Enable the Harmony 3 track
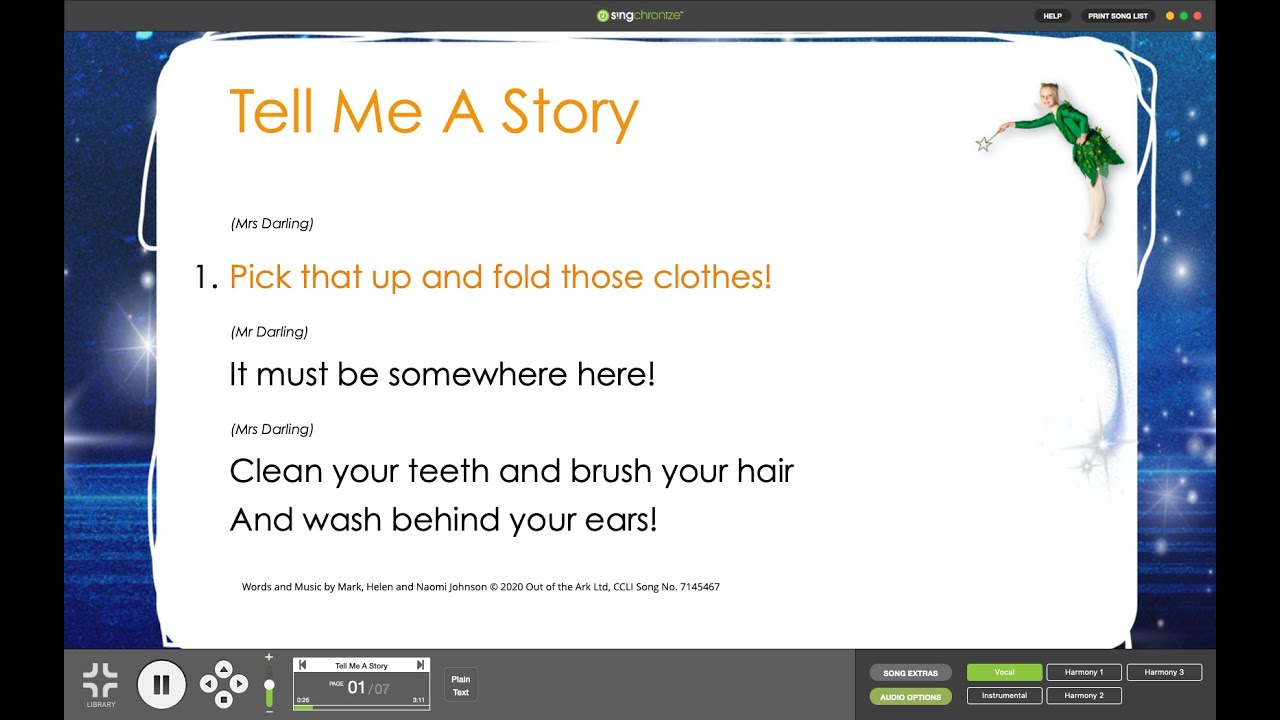Image resolution: width=1280 pixels, height=720 pixels. (x=1164, y=673)
